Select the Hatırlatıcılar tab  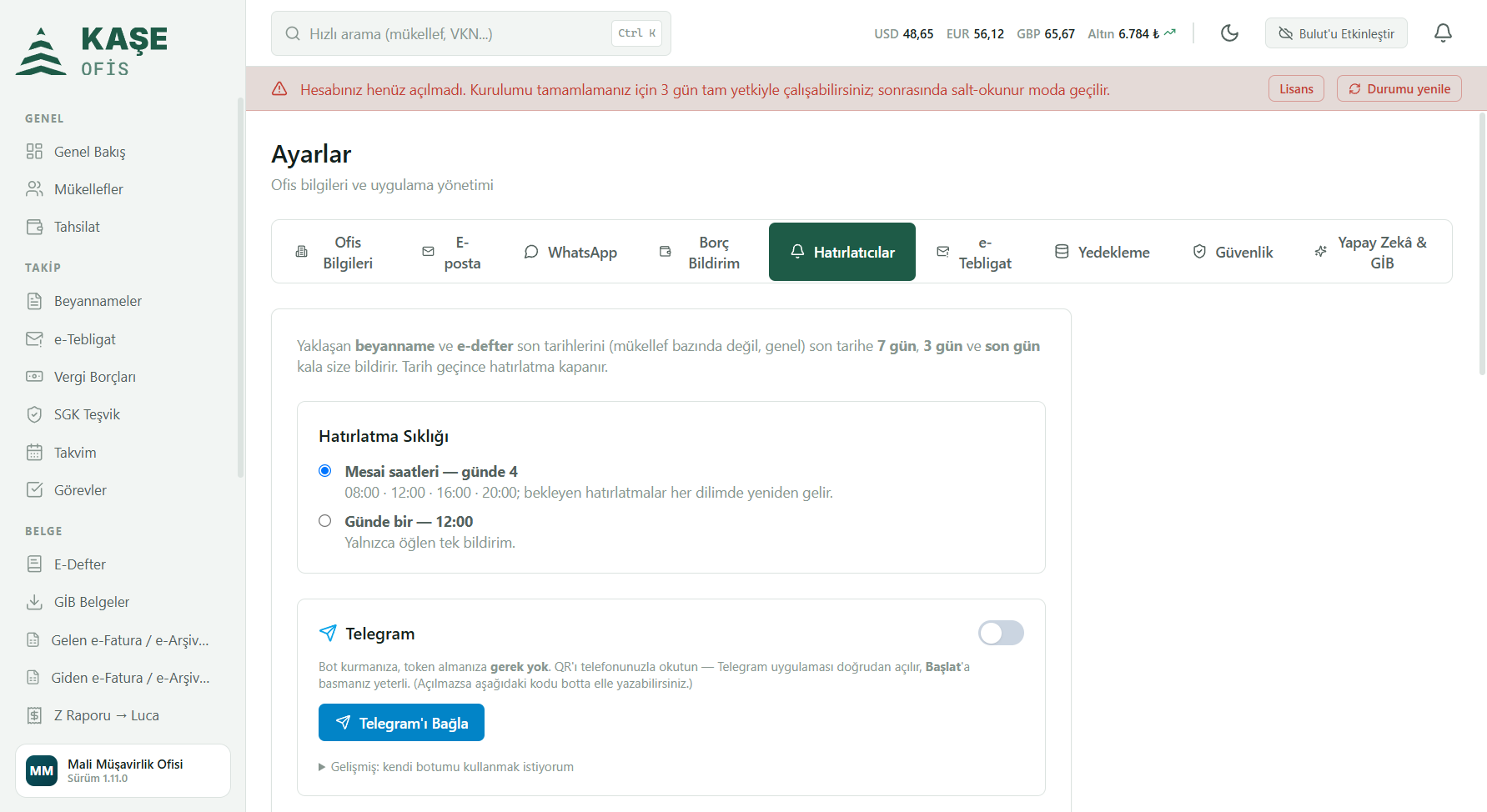842,252
